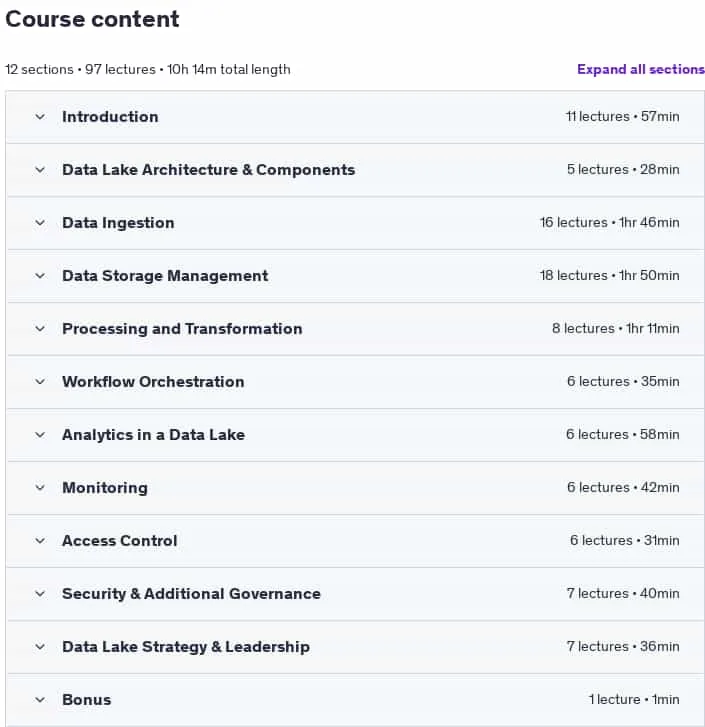The width and height of the screenshot is (705, 727).
Task: Click chevron beside Analytics in a Data Lake
Action: [x=40, y=435]
